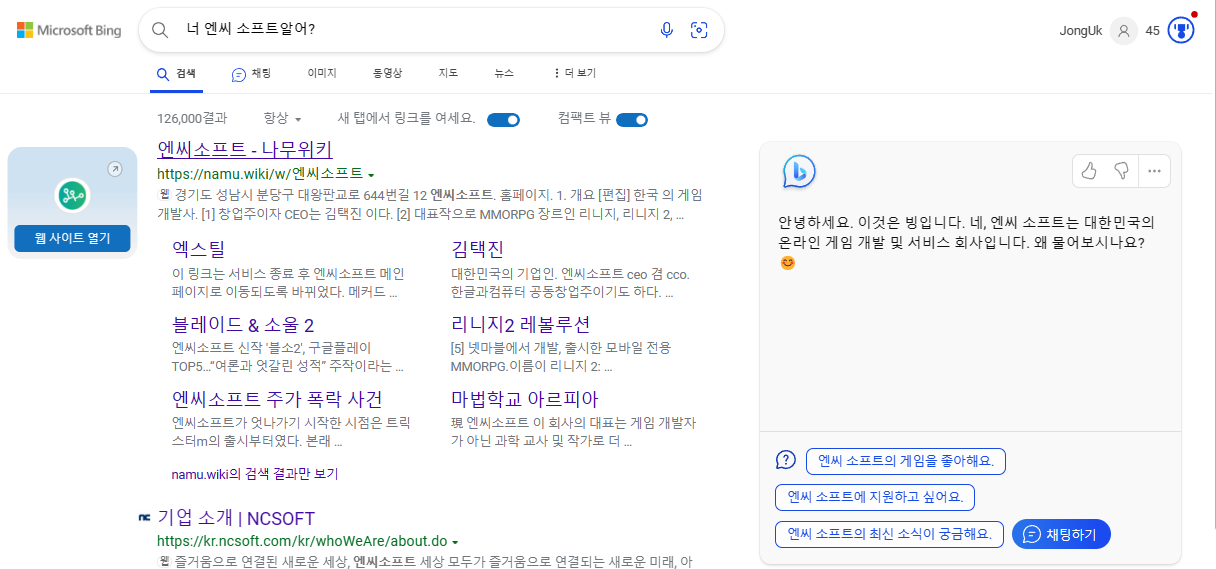Select the 검색 tab
Screen dimensions: 1216x569
[176, 73]
